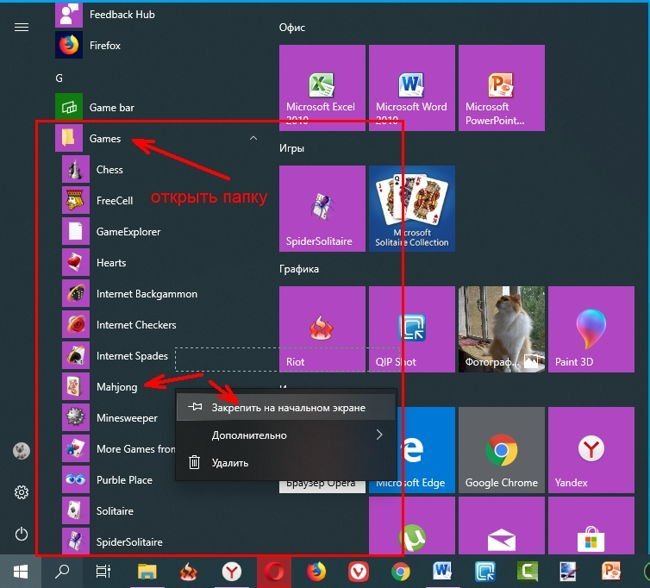This screenshot has height=588, width=650.
Task: Open PowerPoint from the taskbar
Action: [x=611, y=572]
